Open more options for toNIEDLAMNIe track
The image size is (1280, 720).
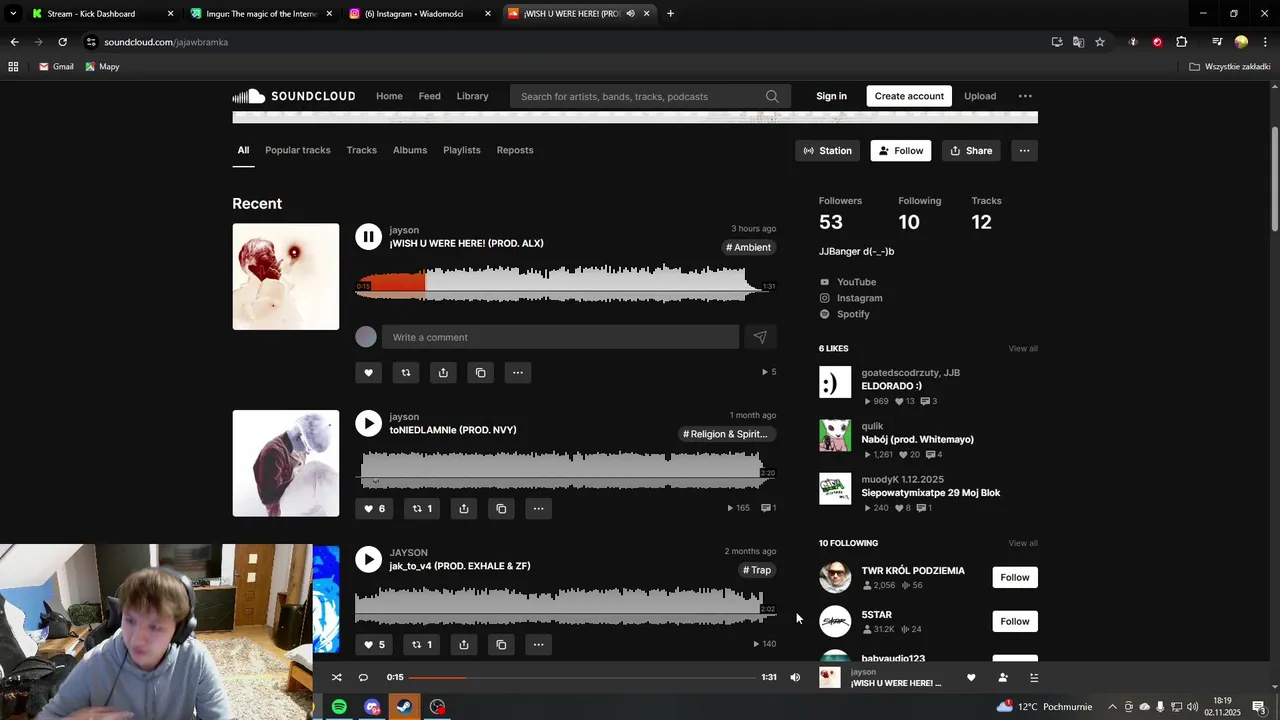coord(538,509)
